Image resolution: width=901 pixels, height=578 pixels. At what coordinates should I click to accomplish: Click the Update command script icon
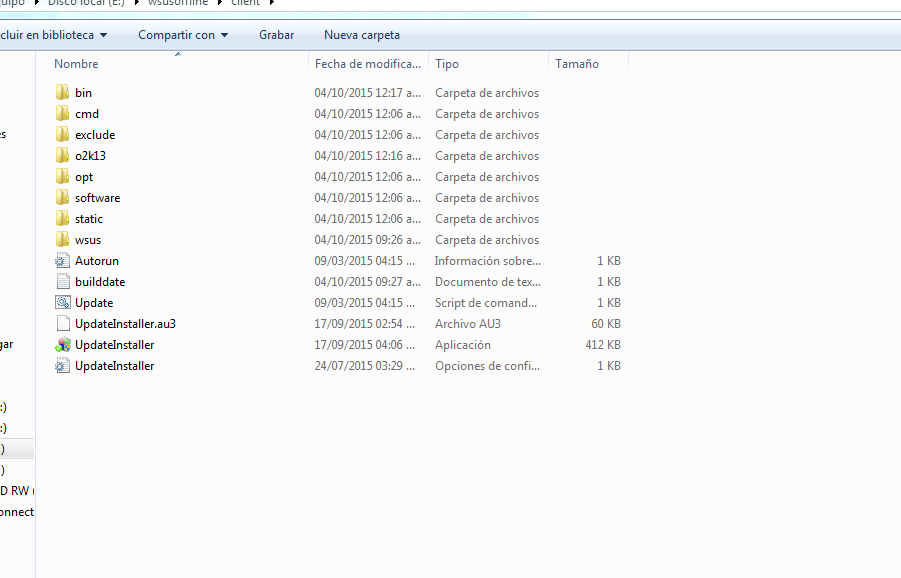point(63,303)
